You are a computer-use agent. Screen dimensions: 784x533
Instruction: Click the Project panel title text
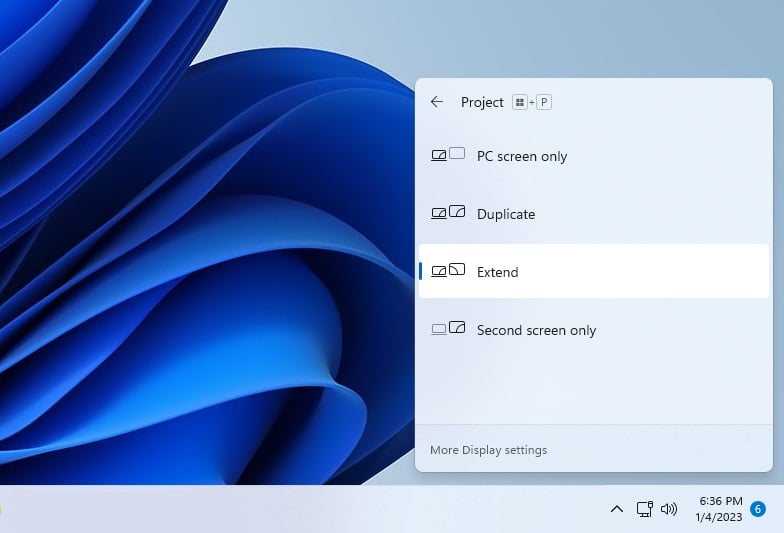coord(482,102)
